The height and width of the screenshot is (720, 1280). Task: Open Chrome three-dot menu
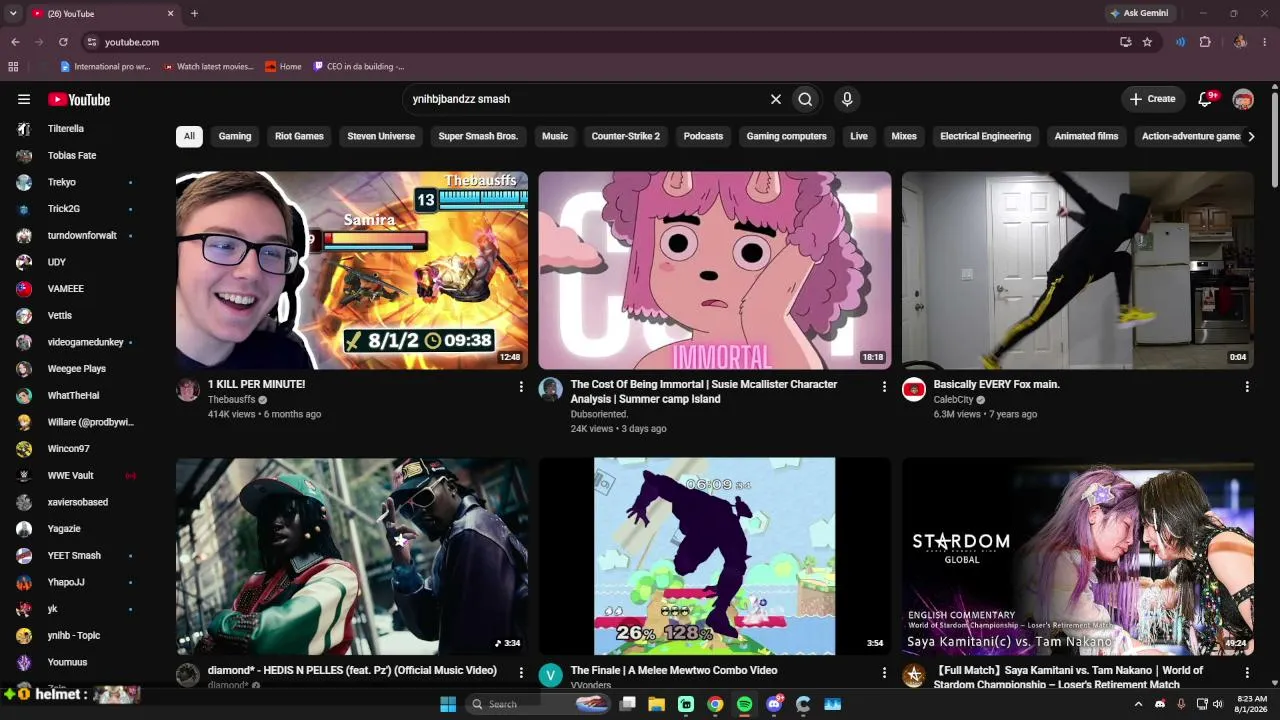coord(1265,42)
